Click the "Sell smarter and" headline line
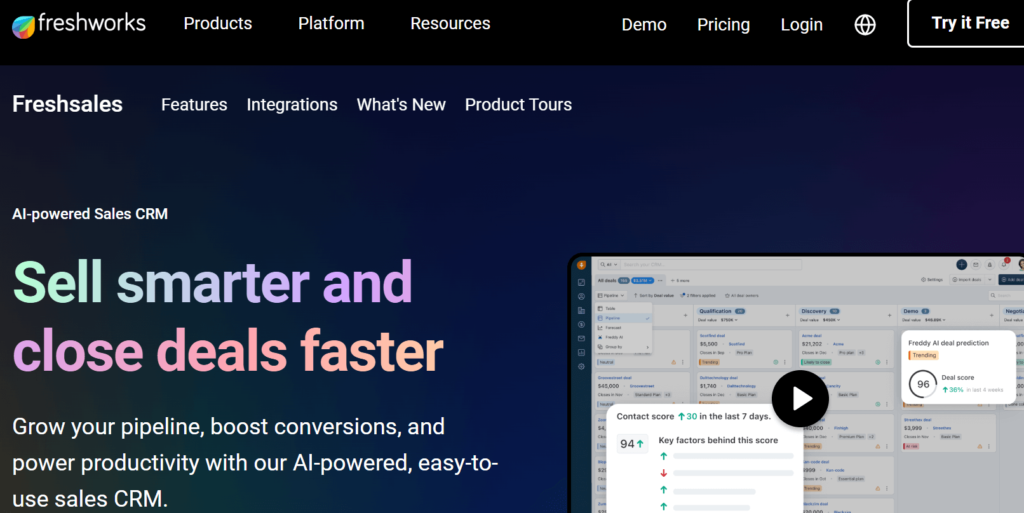 pos(212,282)
